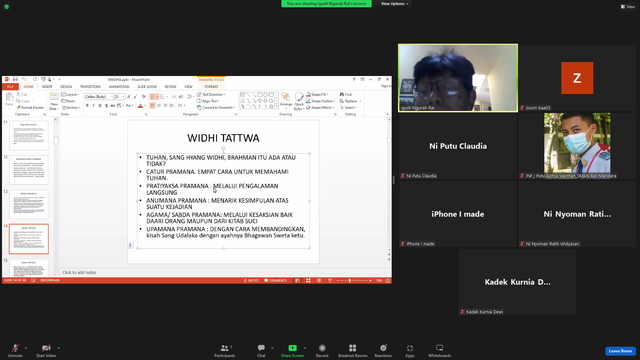Fit slide to current window icon
The image size is (640, 360).
coord(388,280)
